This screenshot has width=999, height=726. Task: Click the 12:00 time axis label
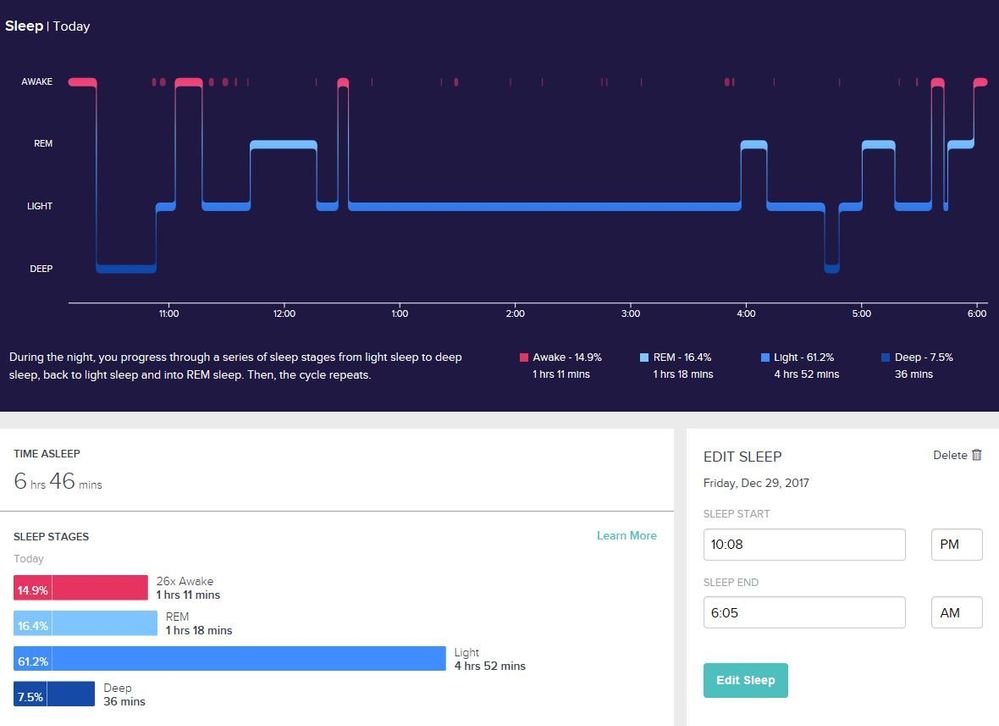point(284,313)
